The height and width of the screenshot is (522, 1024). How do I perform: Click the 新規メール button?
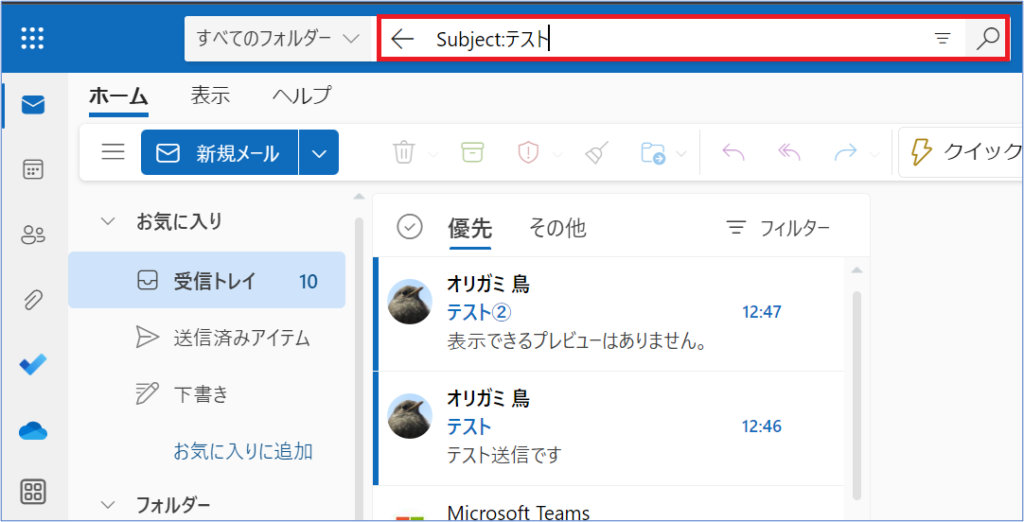pos(219,153)
